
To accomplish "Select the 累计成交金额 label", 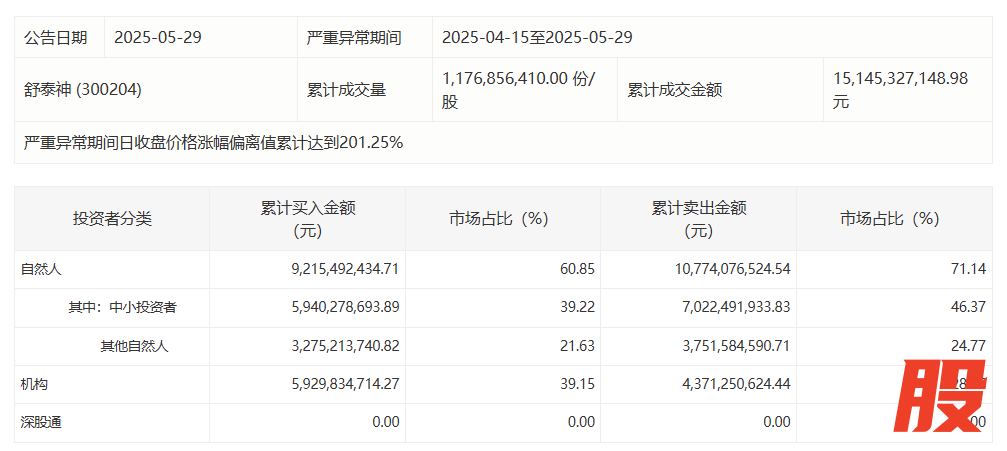I will pyautogui.click(x=674, y=89).
